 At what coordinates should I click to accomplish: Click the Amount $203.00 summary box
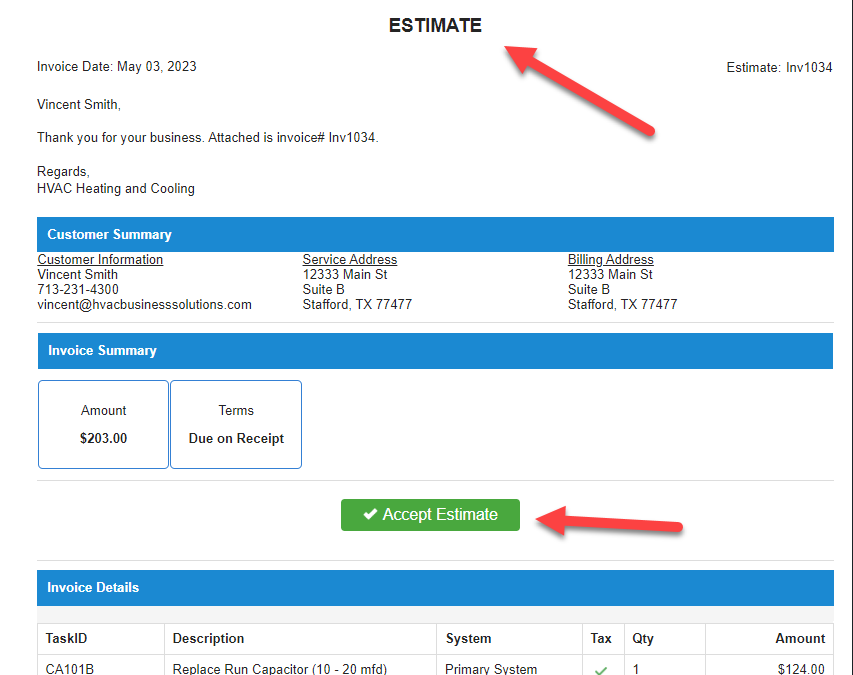[103, 424]
